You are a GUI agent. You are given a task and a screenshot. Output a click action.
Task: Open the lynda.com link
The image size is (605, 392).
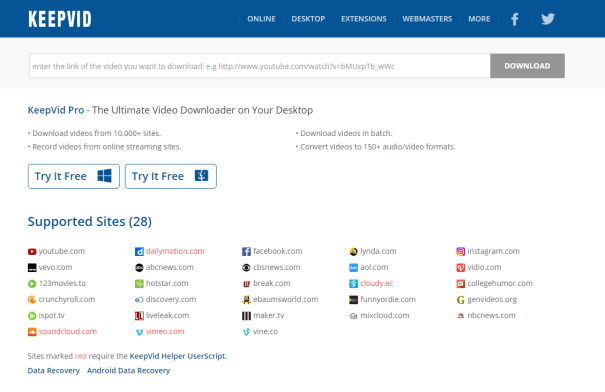(x=378, y=251)
